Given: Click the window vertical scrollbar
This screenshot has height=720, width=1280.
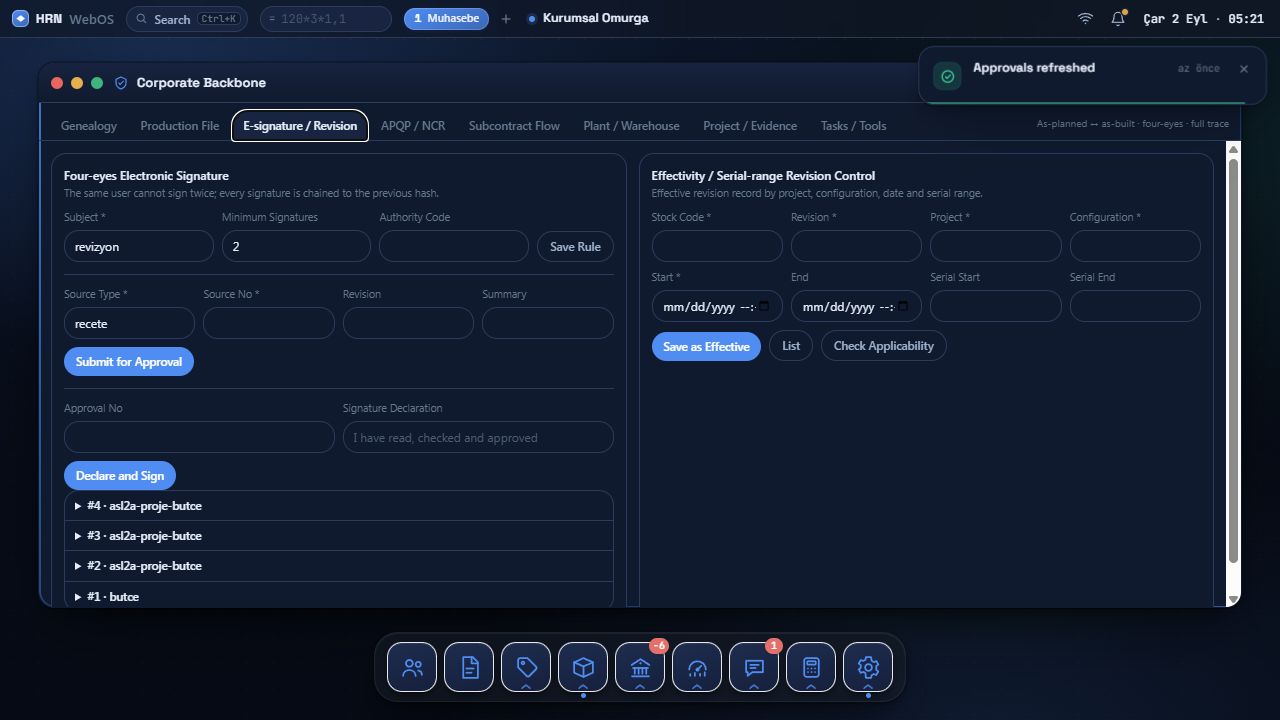Looking at the screenshot, I should [1233, 360].
